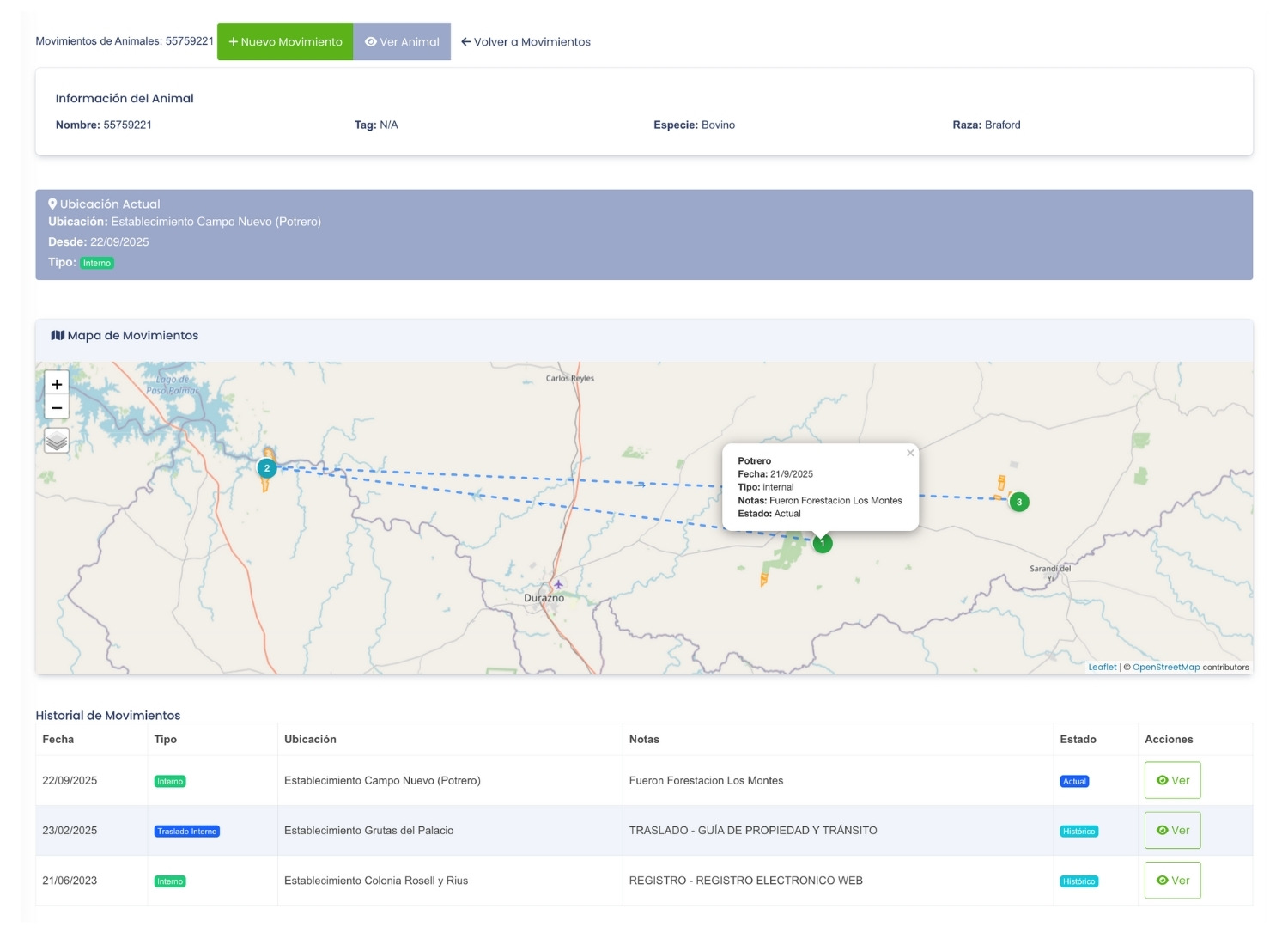1288x933 pixels.
Task: Click the Actual status badge
Action: [1074, 782]
